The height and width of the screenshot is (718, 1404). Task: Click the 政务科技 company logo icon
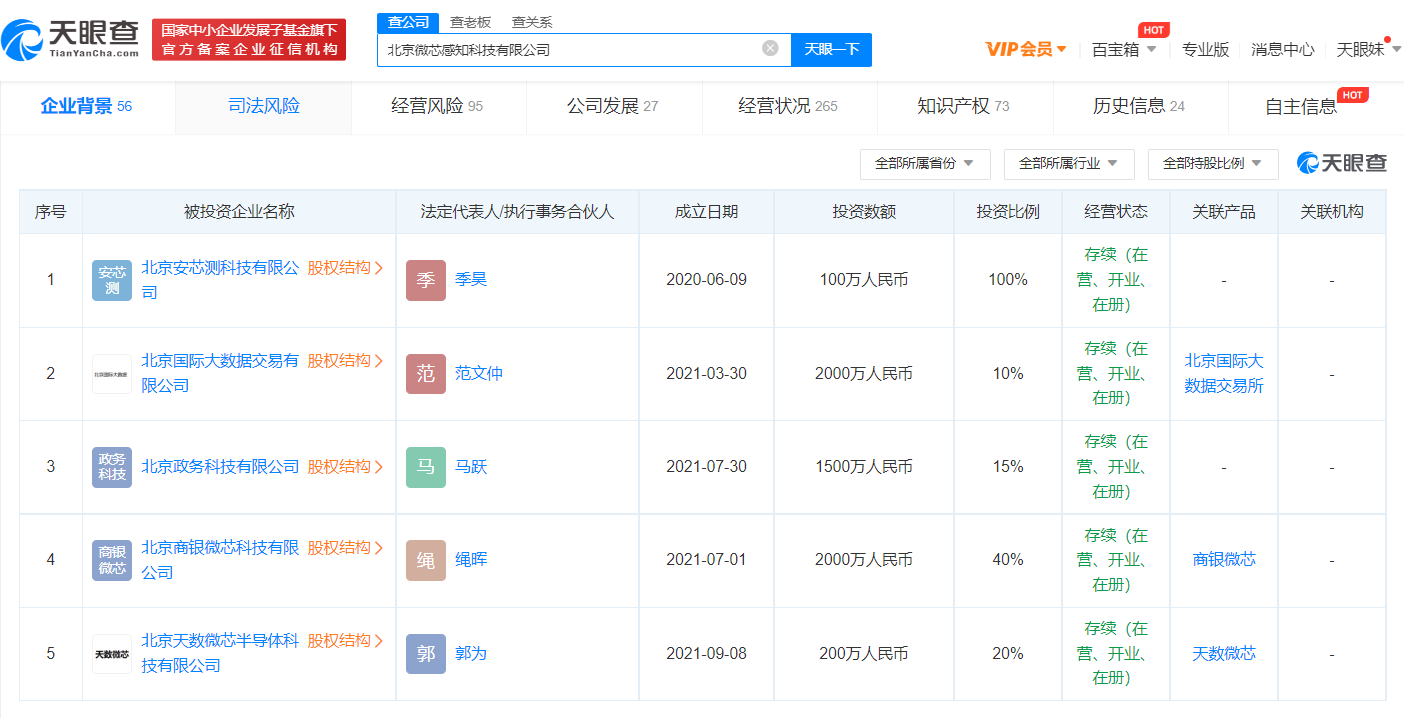tap(112, 467)
